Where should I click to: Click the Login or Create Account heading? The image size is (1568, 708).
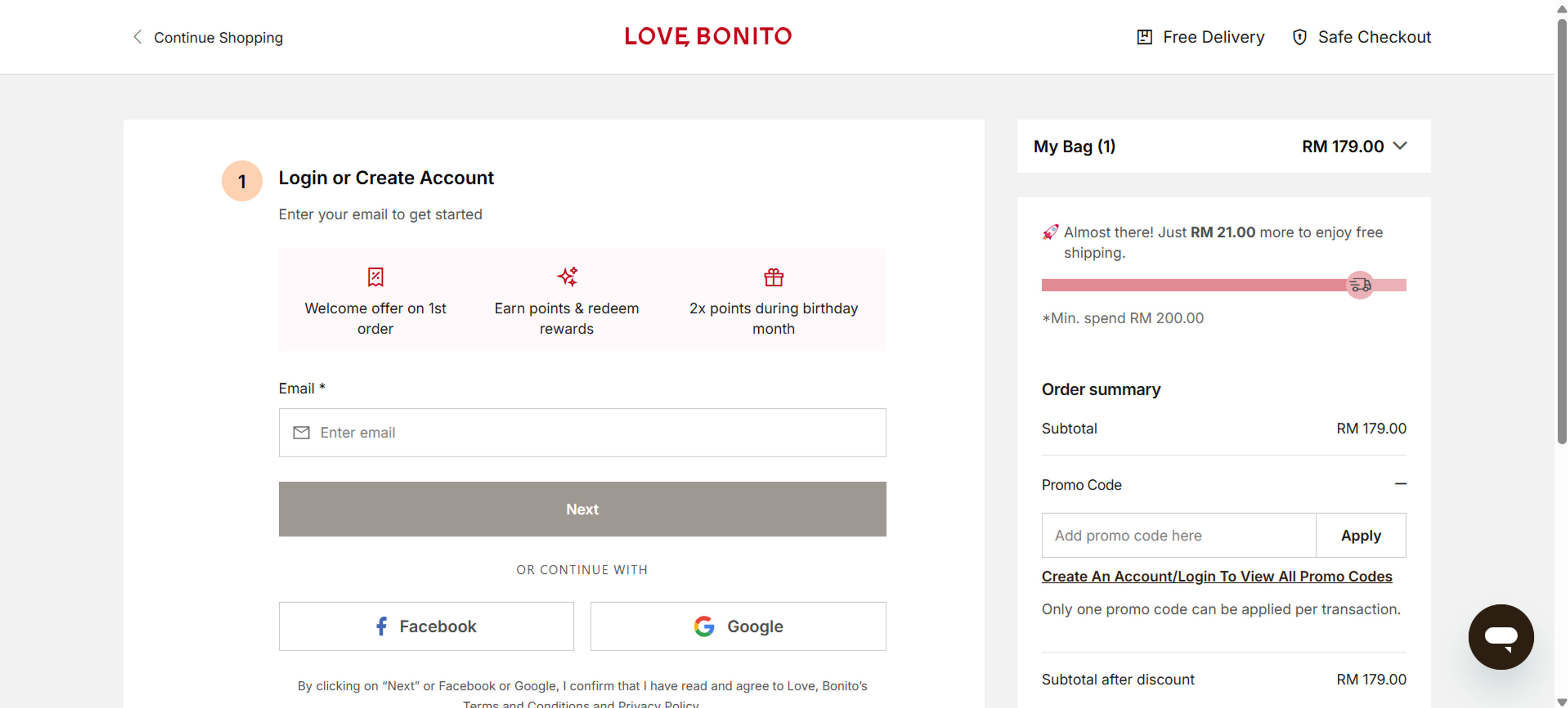click(x=386, y=178)
